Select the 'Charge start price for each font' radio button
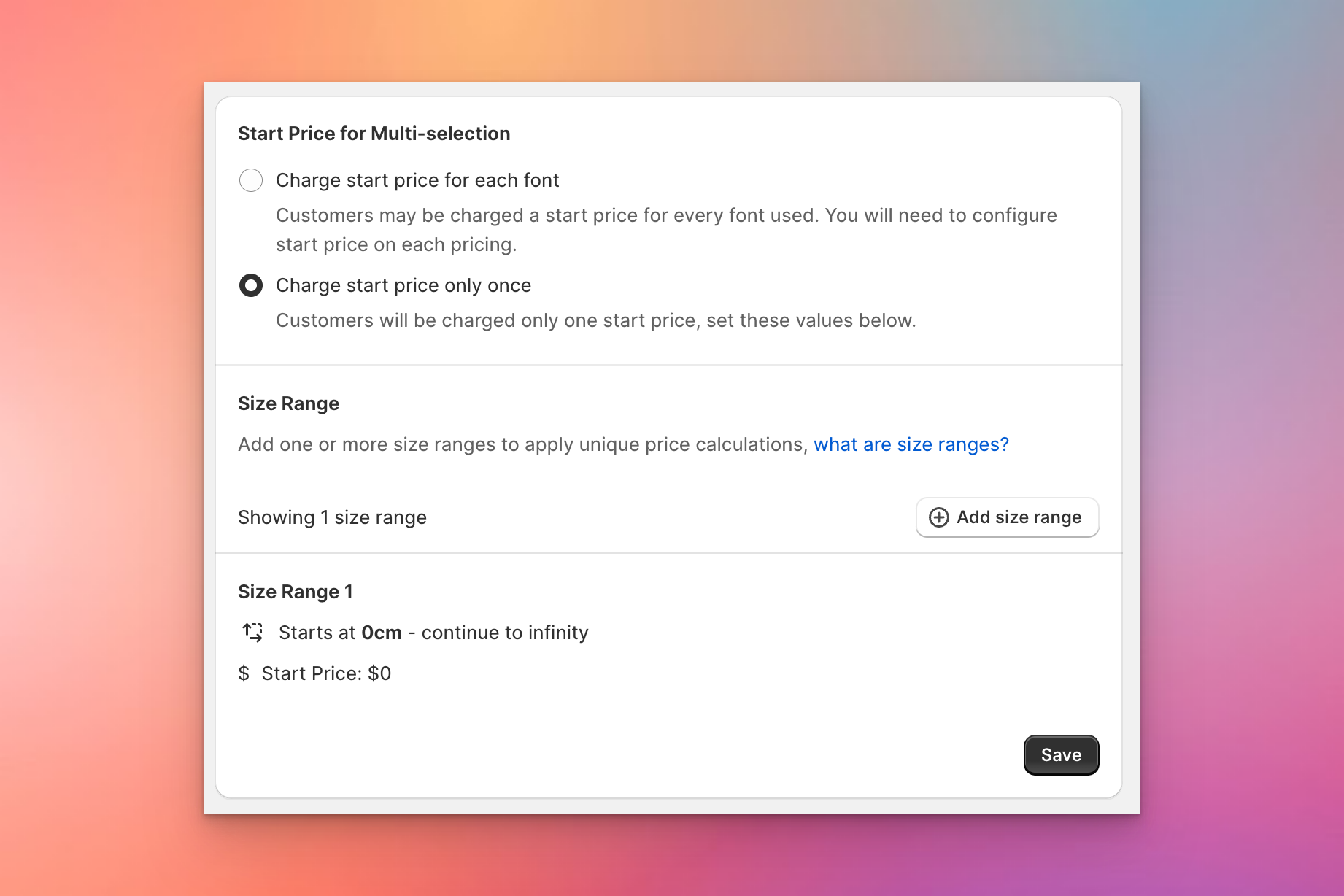The image size is (1344, 896). 251,180
